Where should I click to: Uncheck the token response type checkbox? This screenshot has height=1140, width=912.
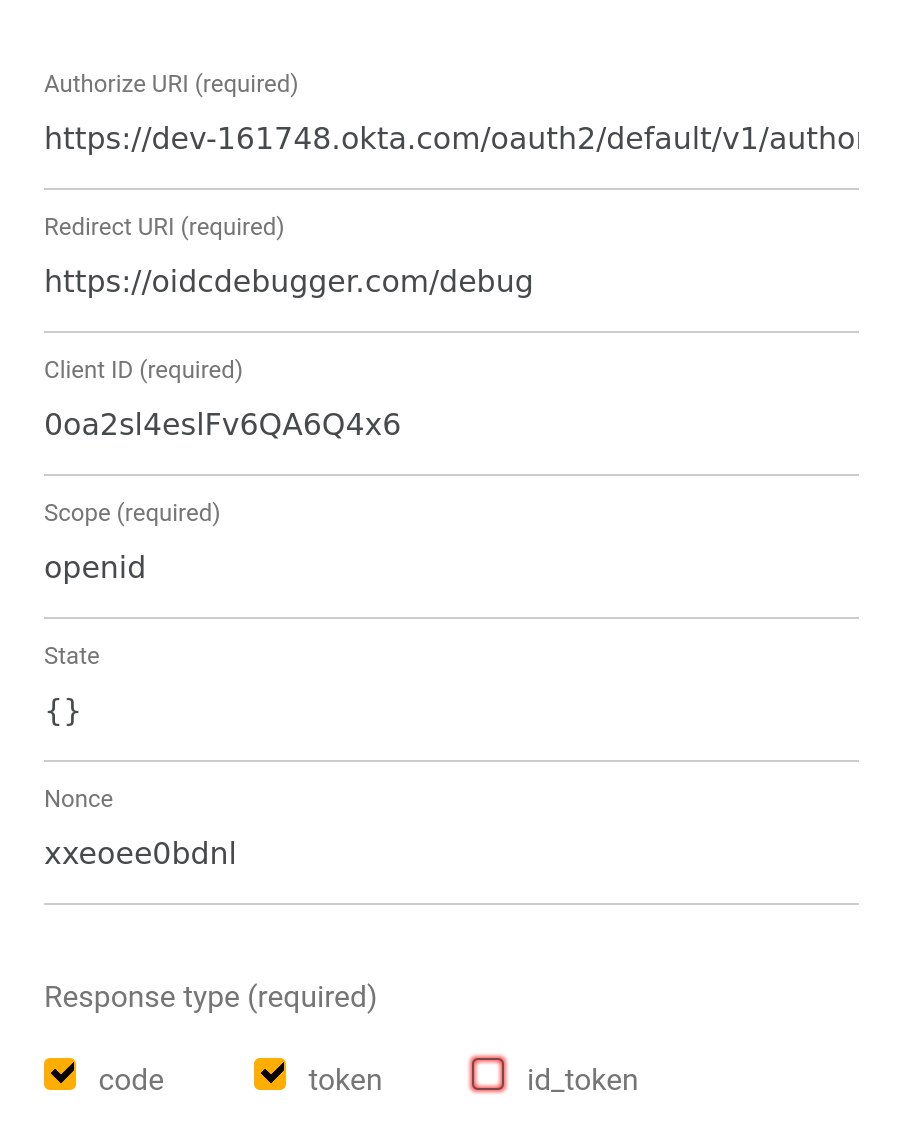point(270,1074)
